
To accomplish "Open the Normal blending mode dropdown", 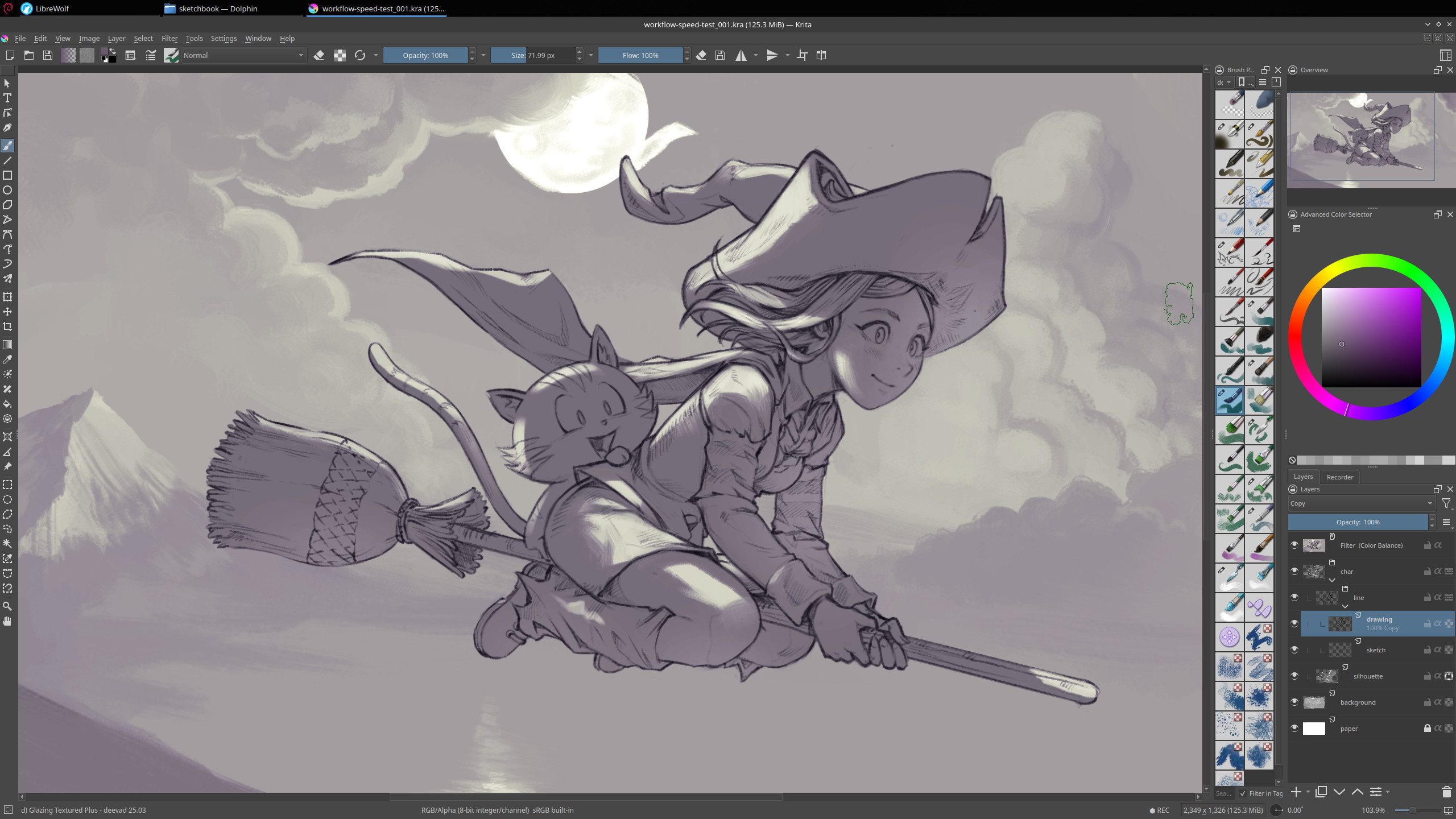I will pos(243,55).
